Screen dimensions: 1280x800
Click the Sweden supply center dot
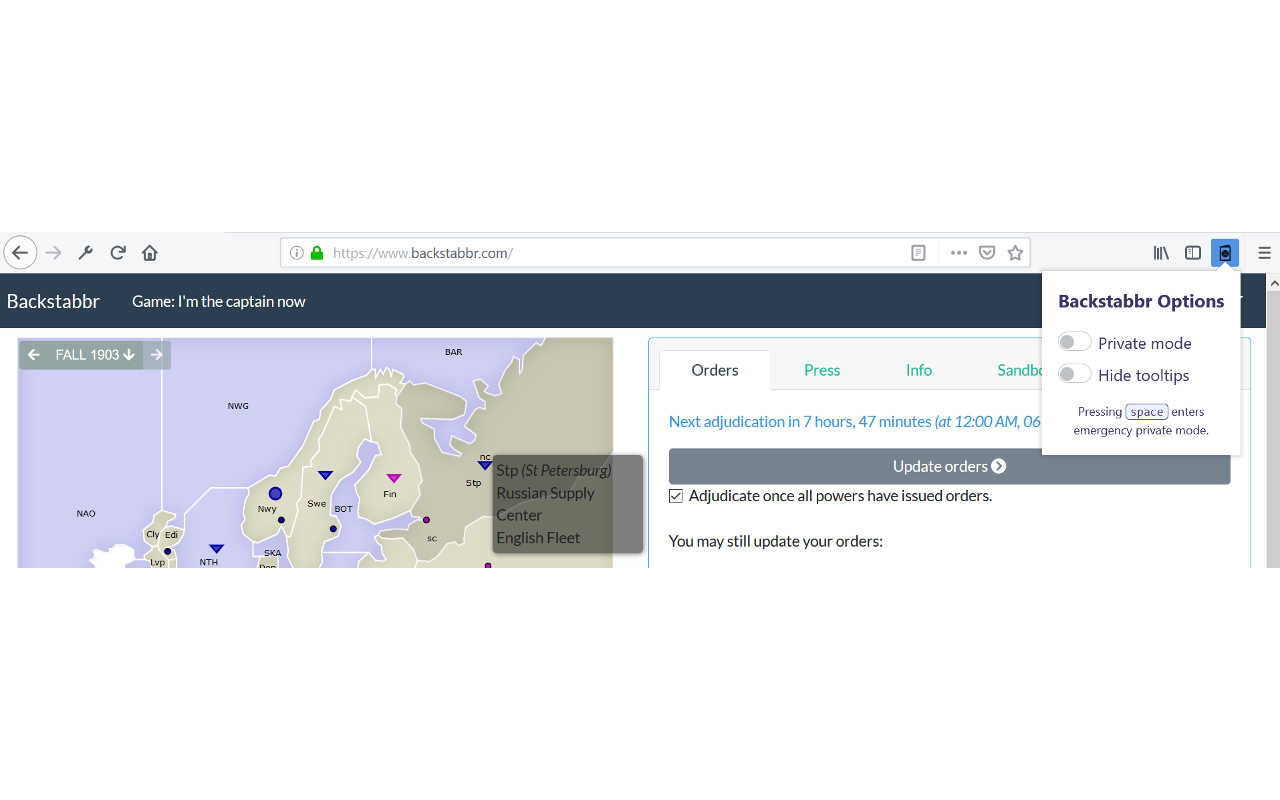333,529
